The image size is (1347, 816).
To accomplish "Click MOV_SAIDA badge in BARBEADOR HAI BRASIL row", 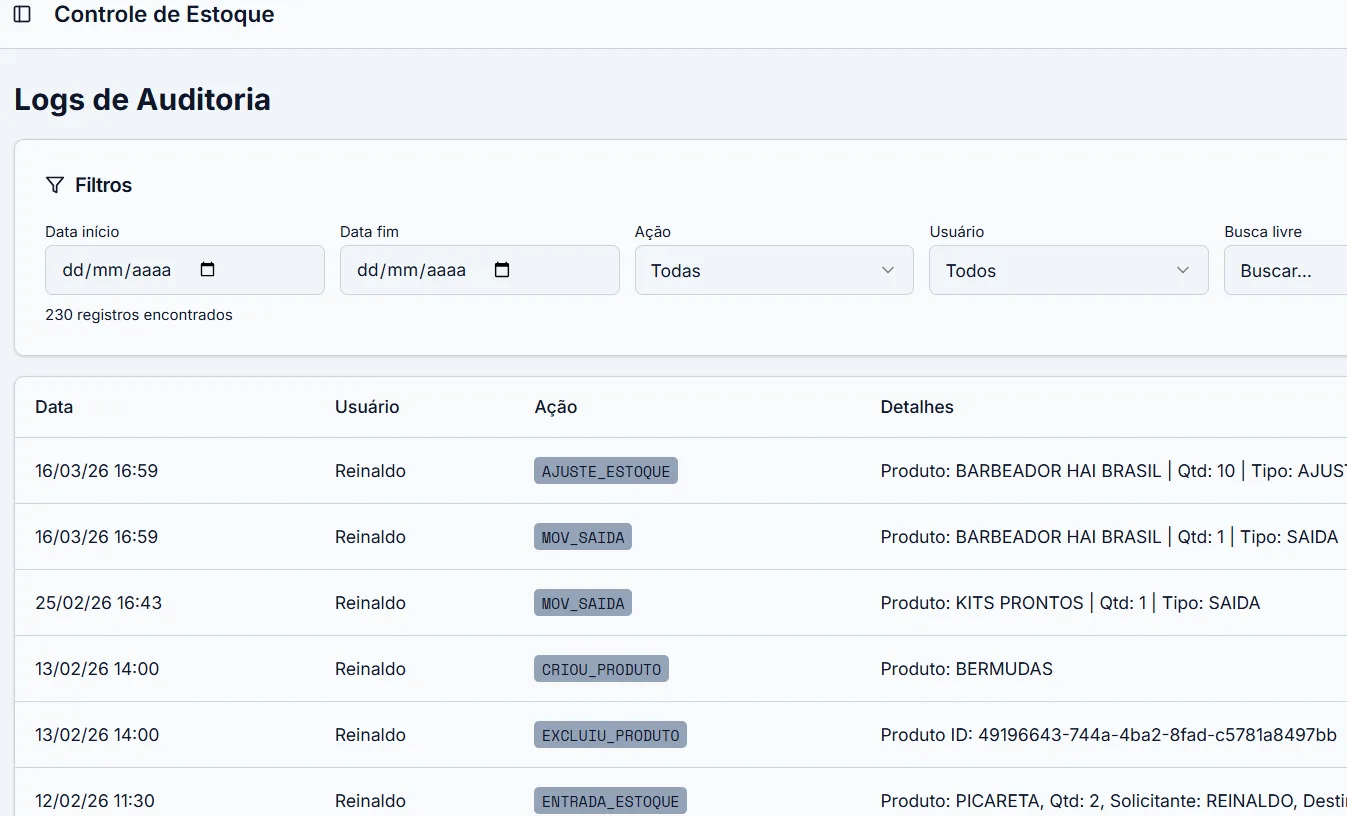I will (583, 537).
